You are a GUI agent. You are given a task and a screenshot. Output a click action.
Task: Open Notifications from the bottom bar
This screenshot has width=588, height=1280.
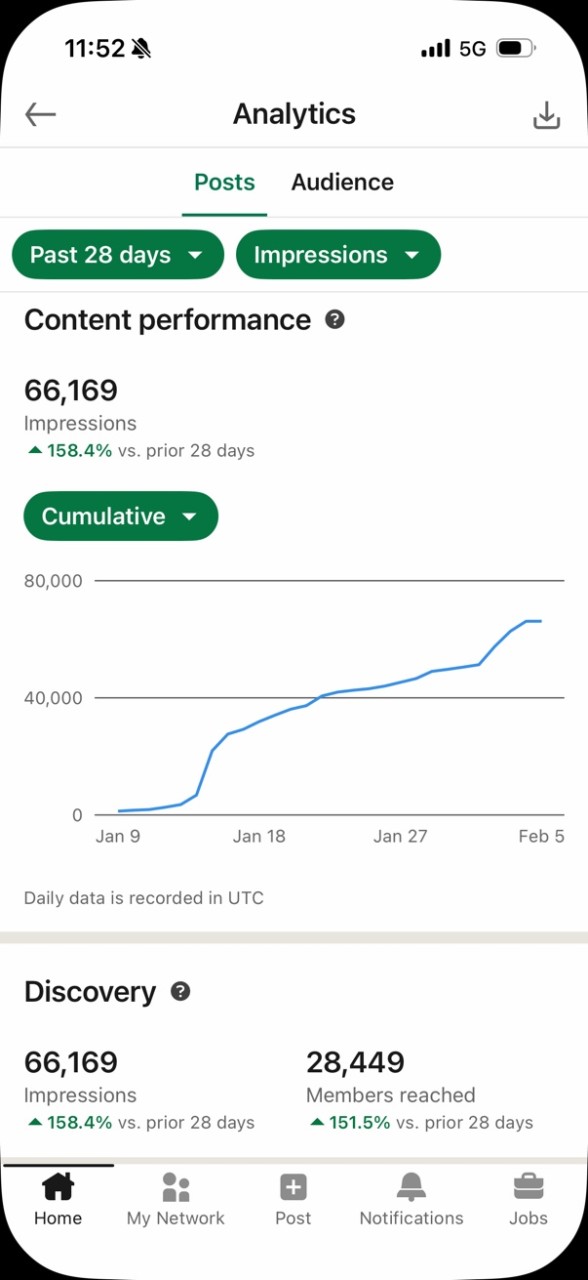[410, 1198]
